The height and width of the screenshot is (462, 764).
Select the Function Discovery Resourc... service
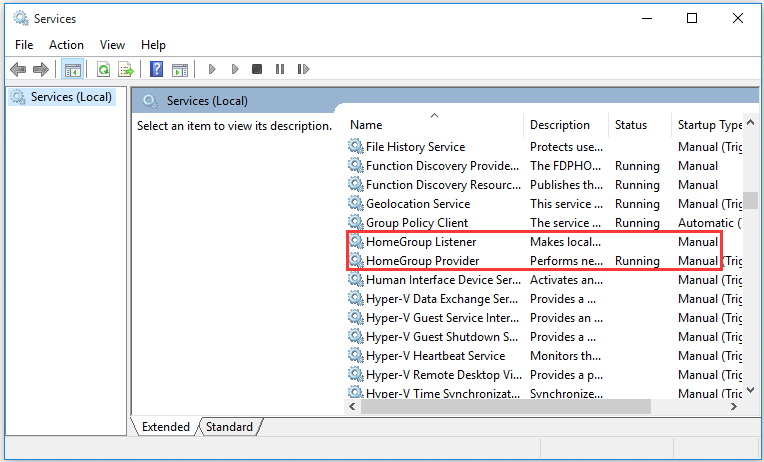pos(443,185)
